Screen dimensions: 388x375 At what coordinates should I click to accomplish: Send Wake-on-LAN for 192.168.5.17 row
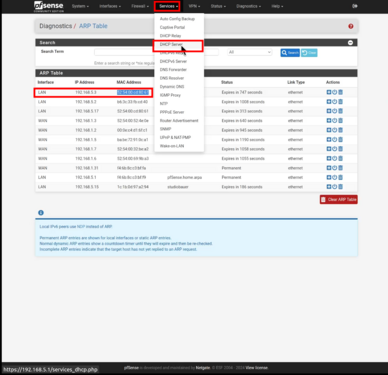coord(334,111)
